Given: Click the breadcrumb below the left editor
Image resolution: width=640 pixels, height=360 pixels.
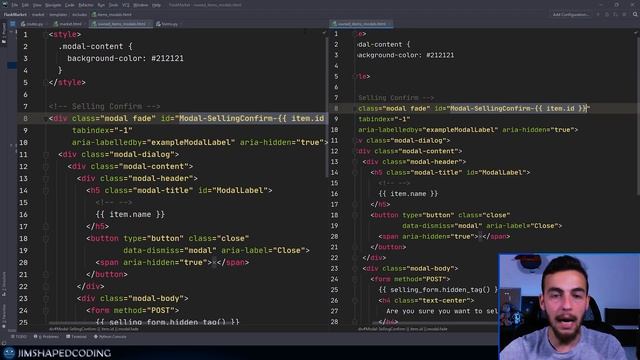Looking at the screenshot, I should pos(94,329).
